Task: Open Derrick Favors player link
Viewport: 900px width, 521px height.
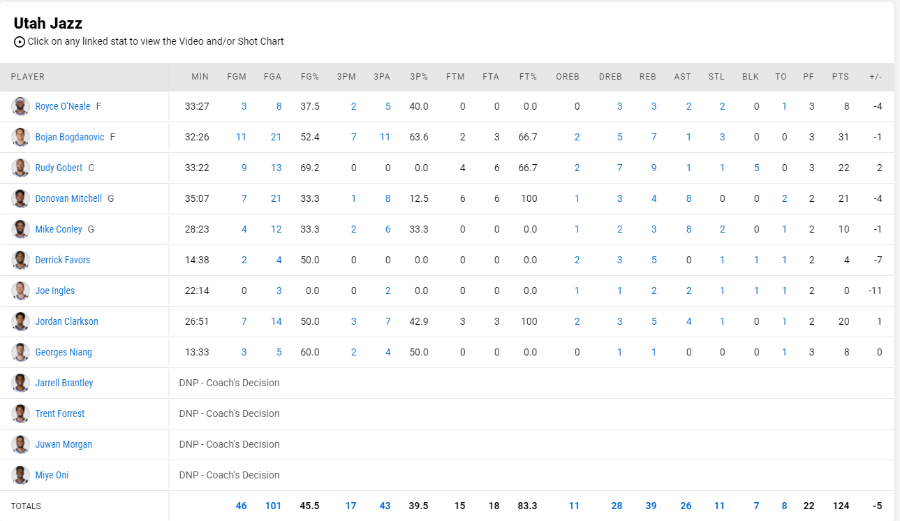Action: (x=63, y=260)
